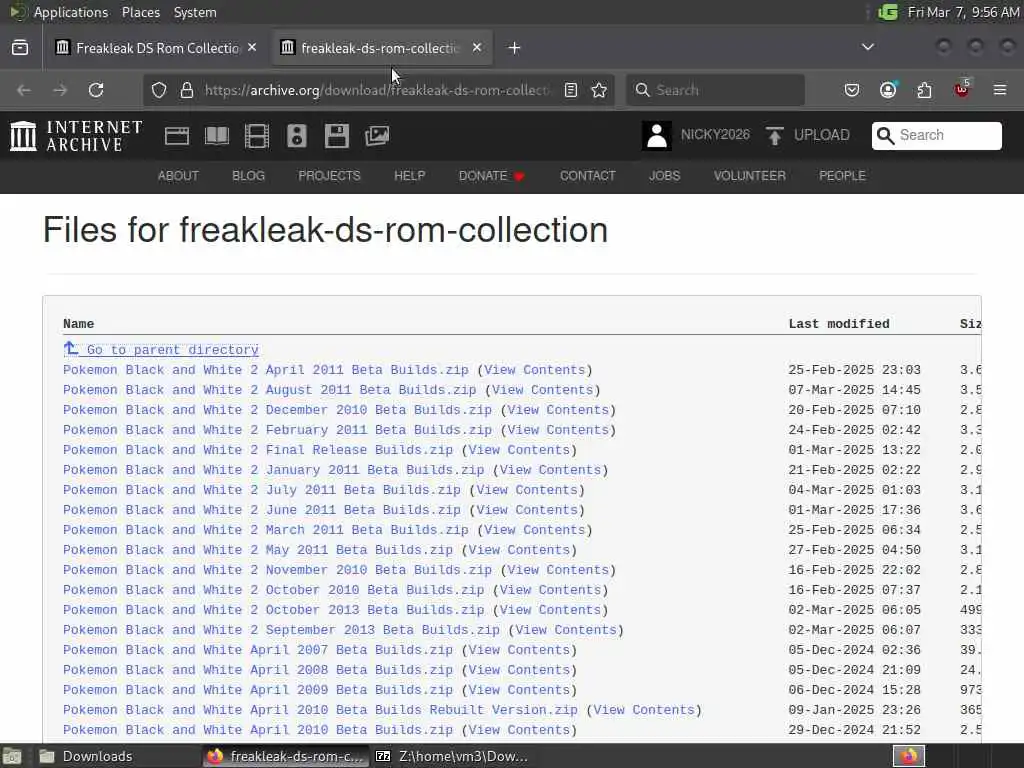Click the NICKY2026 user avatar icon

[x=656, y=136]
